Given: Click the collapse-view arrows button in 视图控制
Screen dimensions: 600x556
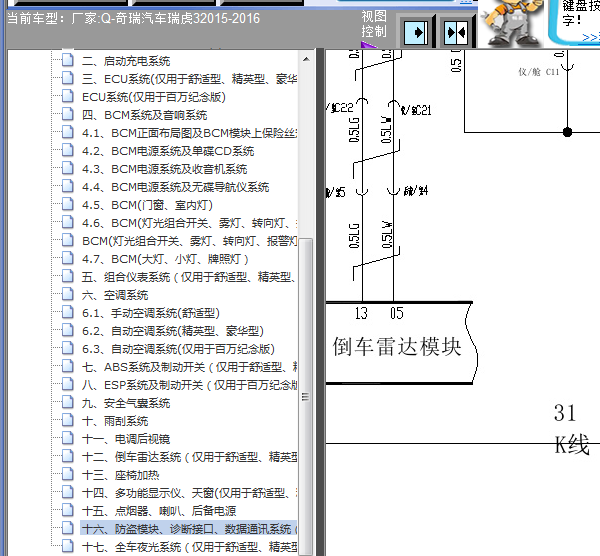Looking at the screenshot, I should tap(456, 32).
